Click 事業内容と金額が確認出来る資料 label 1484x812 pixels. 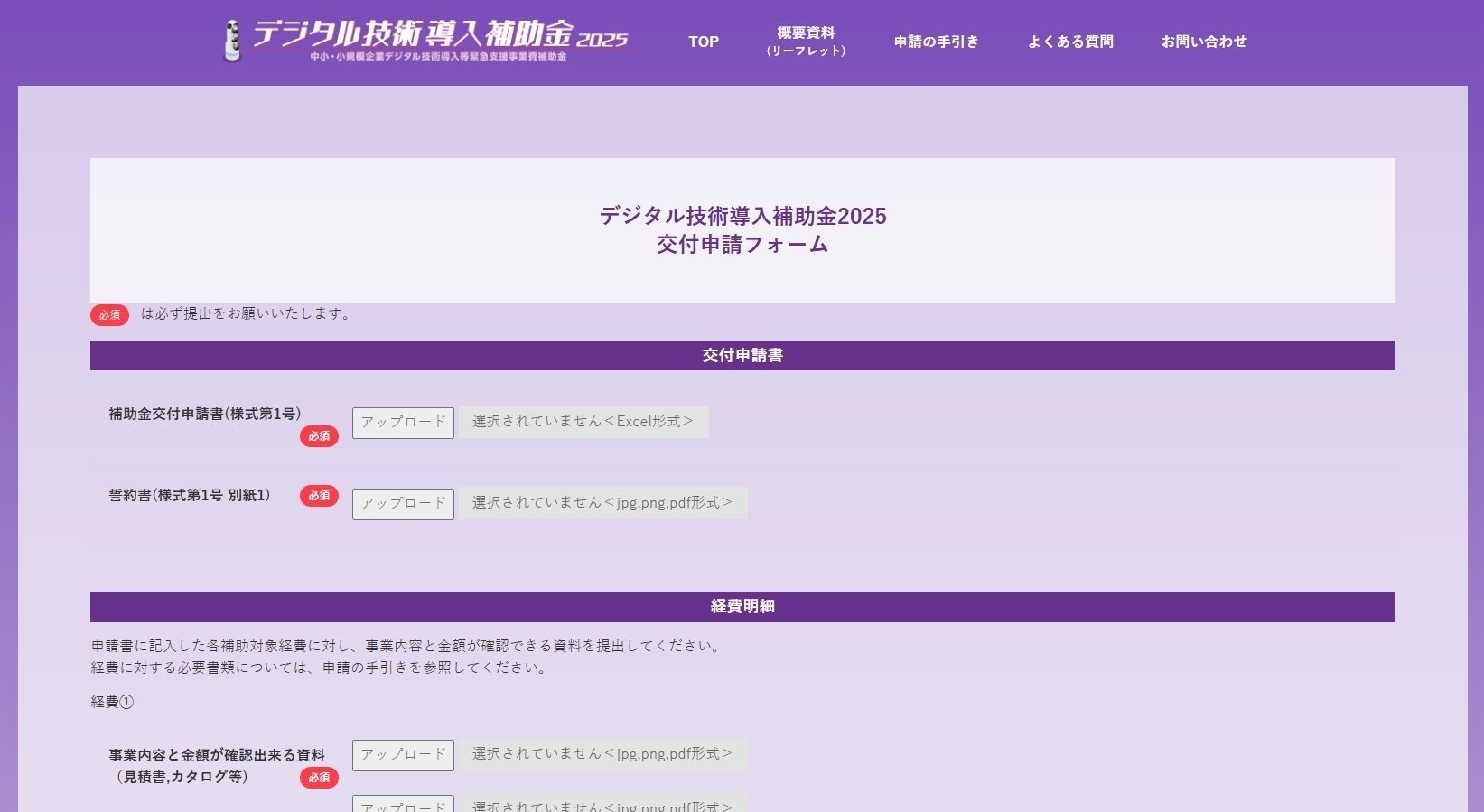pos(217,755)
